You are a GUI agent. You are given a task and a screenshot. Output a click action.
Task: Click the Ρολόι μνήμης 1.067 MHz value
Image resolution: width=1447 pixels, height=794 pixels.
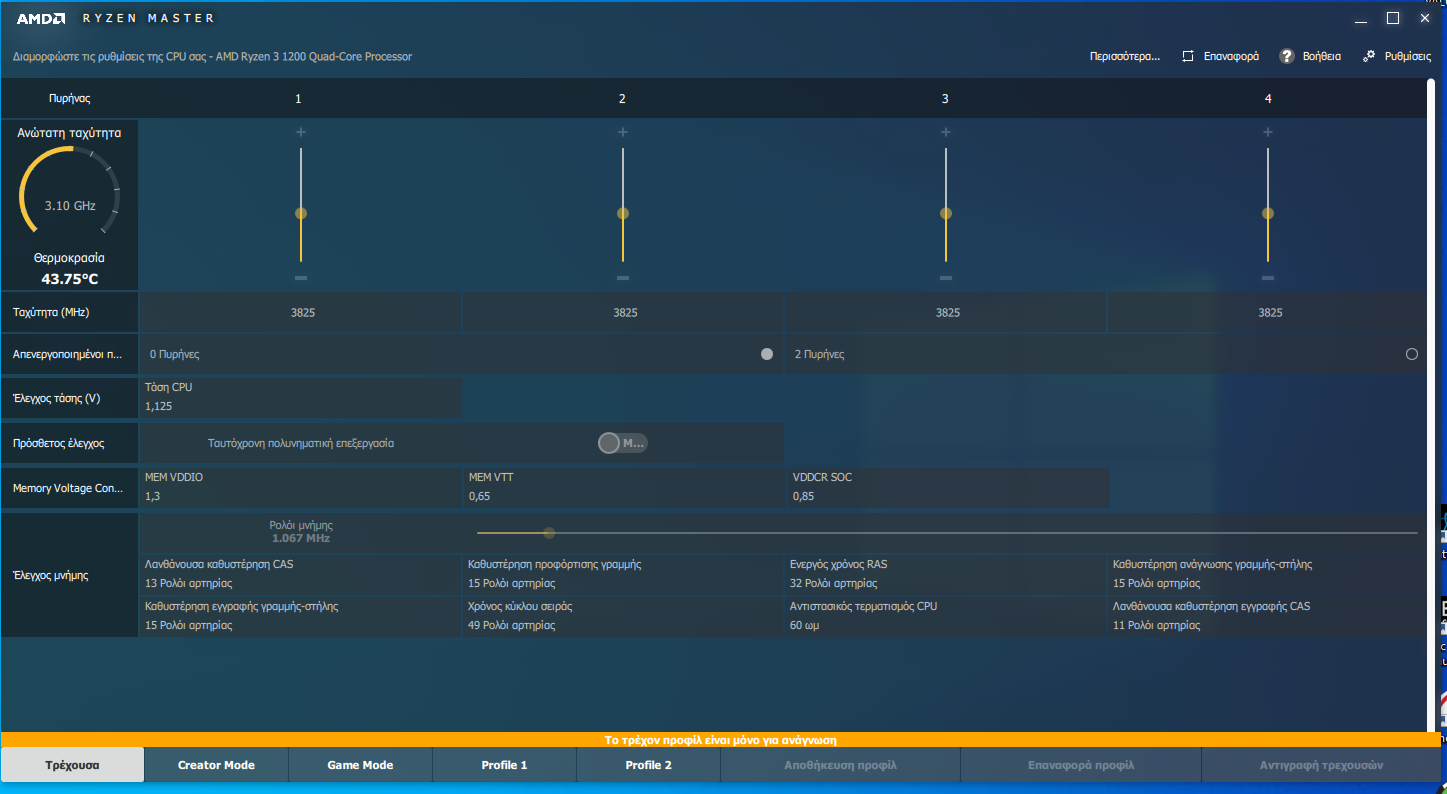point(301,538)
